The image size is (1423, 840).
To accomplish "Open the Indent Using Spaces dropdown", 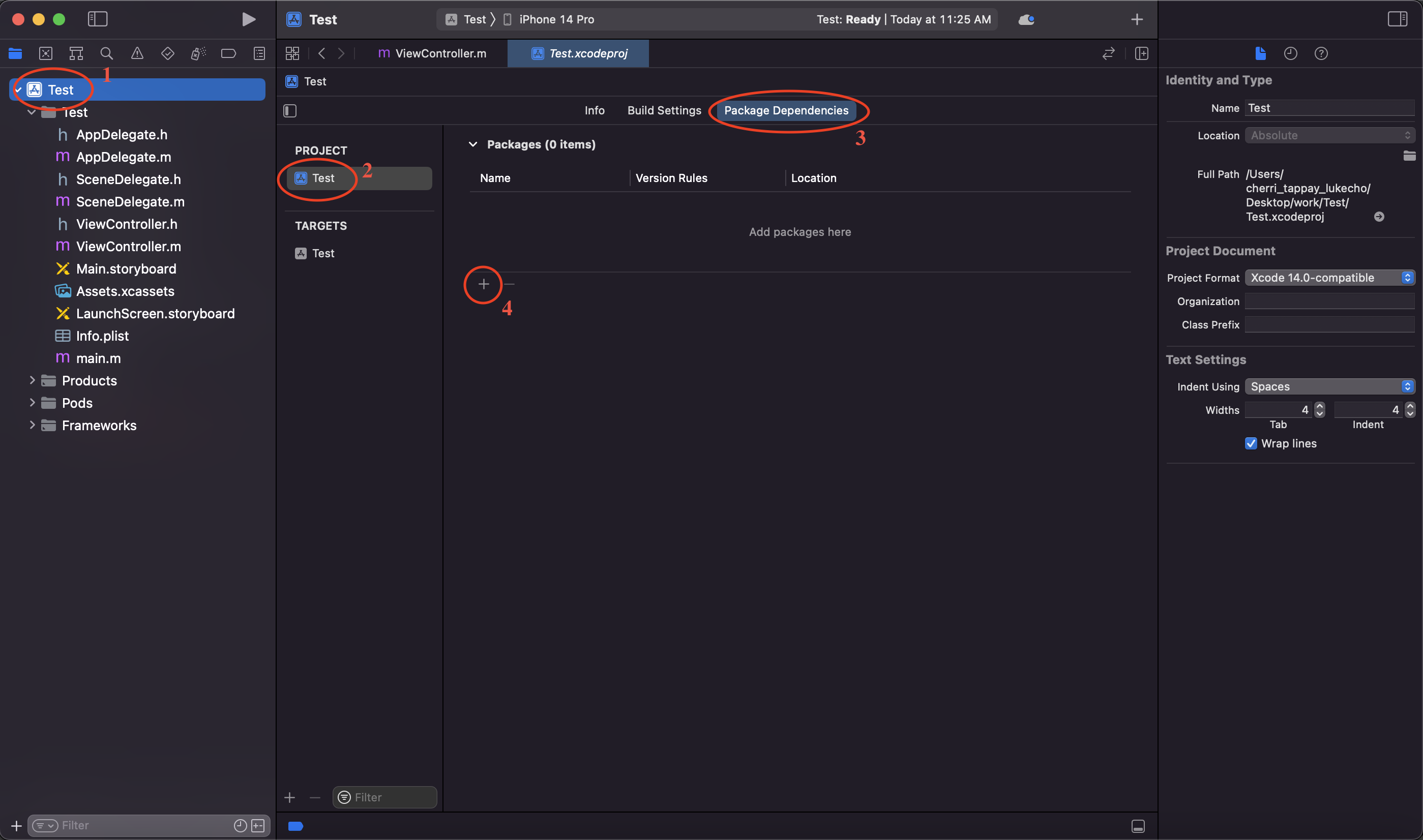I will (1329, 386).
